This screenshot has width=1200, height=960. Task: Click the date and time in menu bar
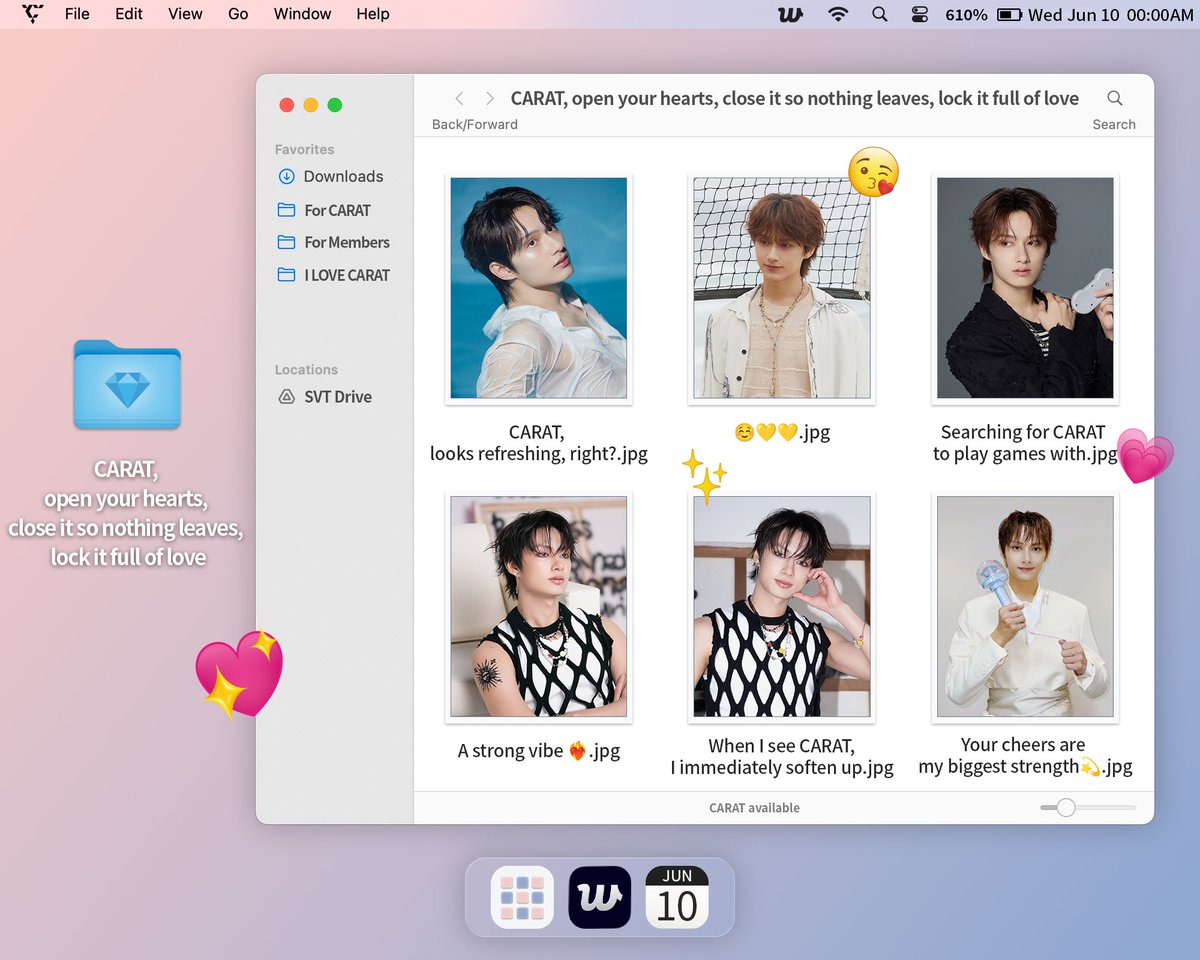pos(1111,14)
